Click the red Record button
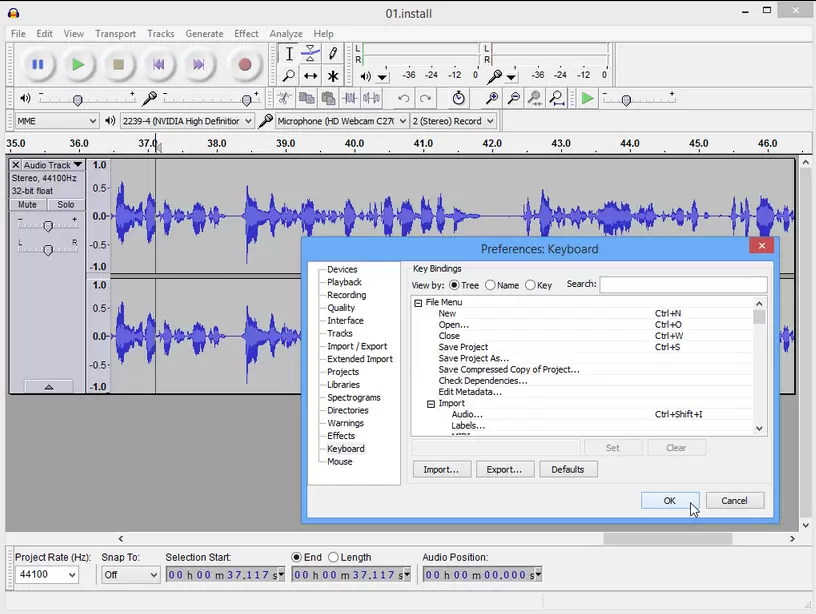This screenshot has width=816, height=614. (x=245, y=65)
